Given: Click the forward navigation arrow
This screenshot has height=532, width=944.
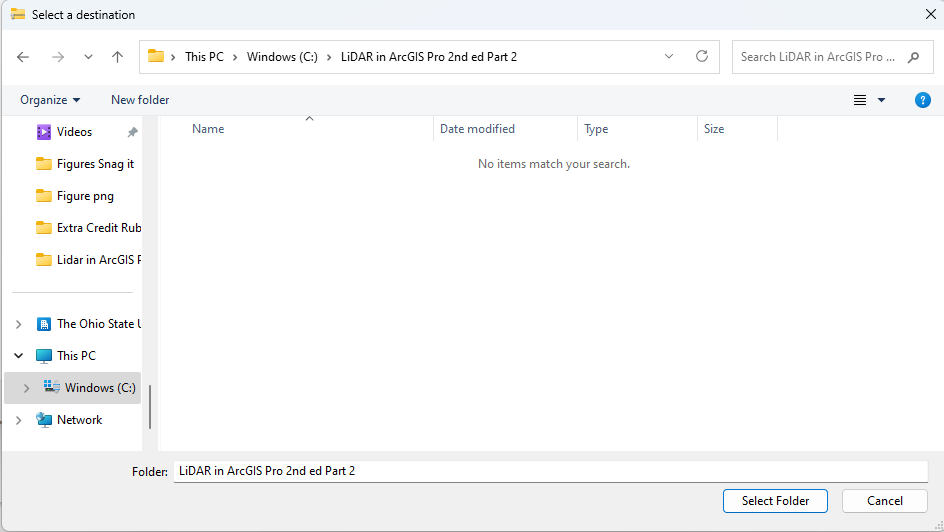Looking at the screenshot, I should coord(58,57).
